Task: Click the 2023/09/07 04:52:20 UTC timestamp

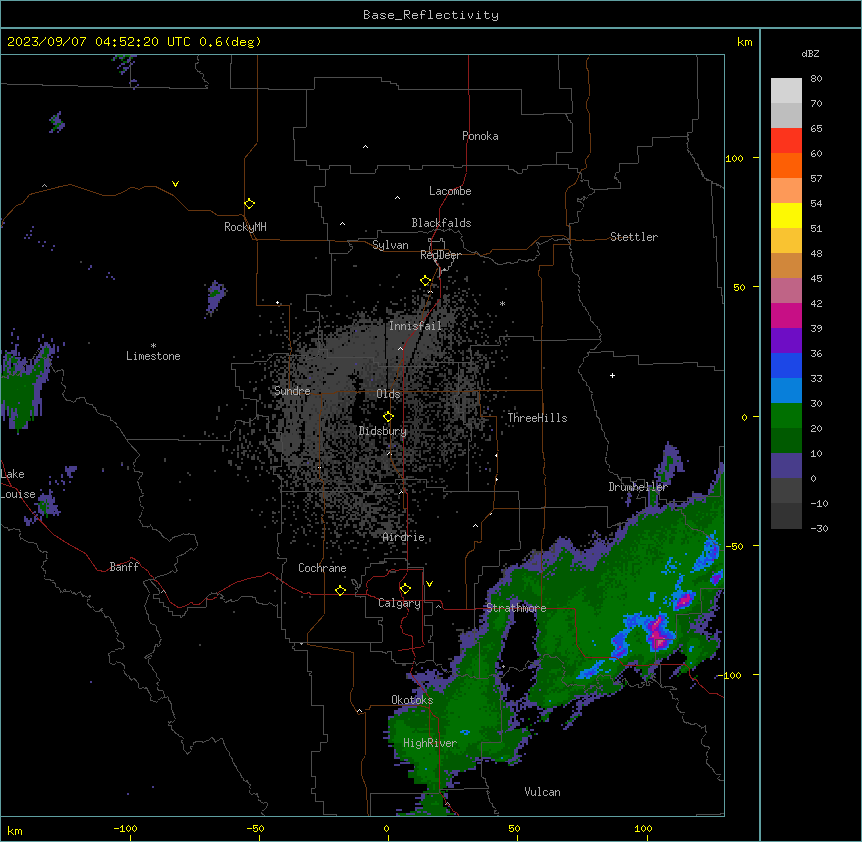Action: point(99,42)
